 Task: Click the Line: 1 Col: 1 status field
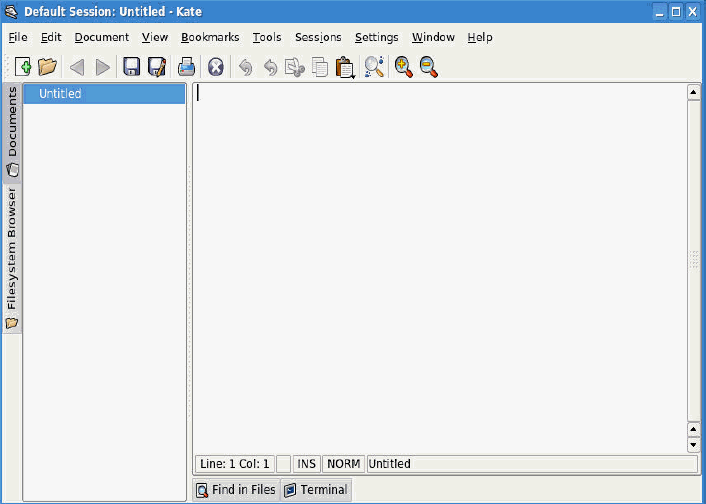[235, 464]
